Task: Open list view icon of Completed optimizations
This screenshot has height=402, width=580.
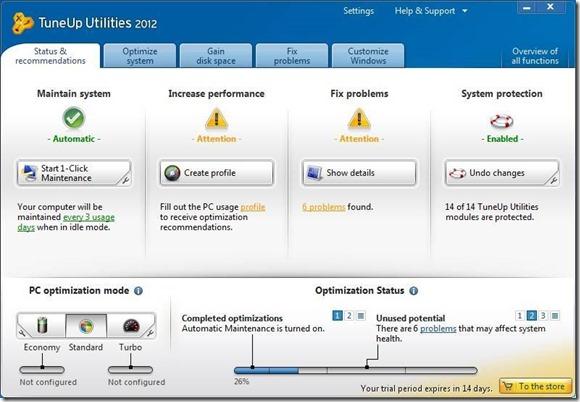Action: pos(361,315)
